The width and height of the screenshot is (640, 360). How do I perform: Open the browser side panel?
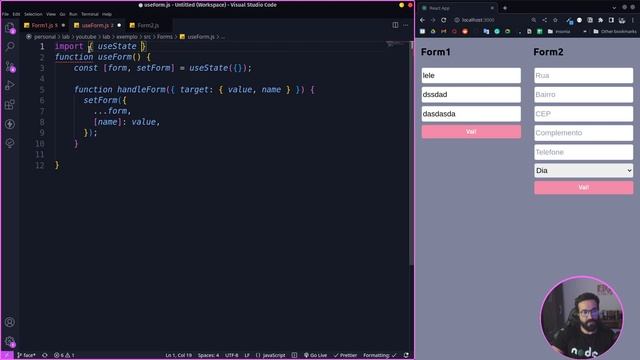tap(611, 20)
